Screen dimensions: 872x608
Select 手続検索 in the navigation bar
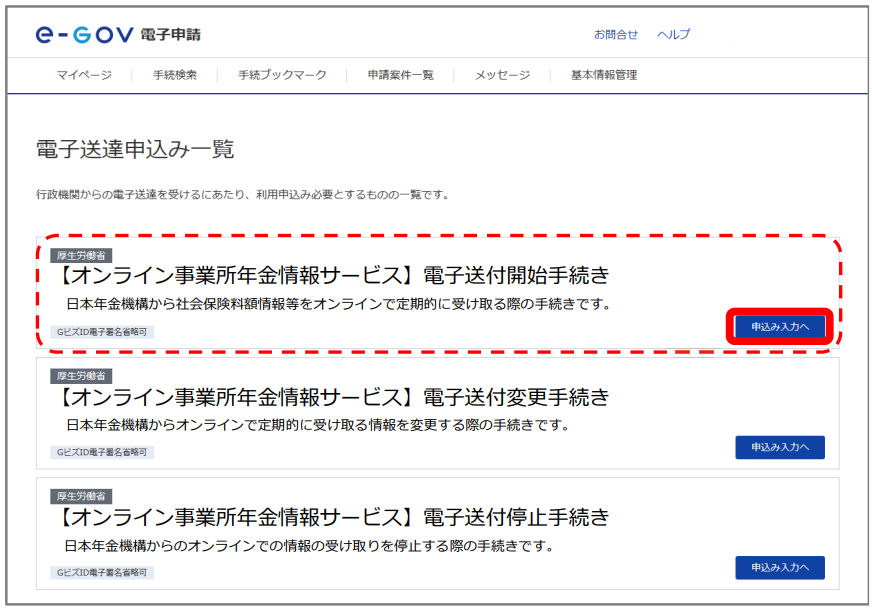[175, 75]
